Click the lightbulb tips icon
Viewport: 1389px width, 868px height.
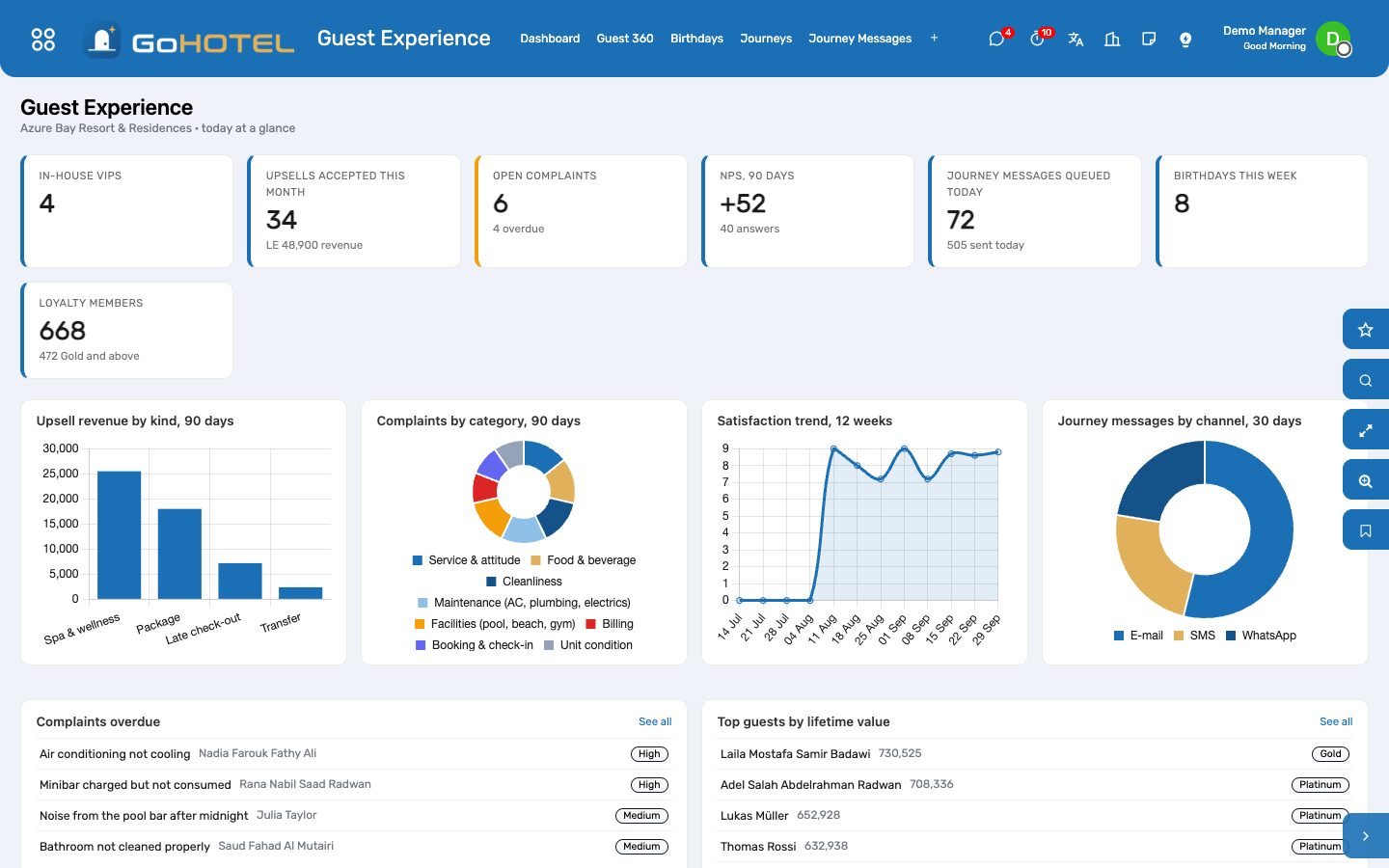point(1185,39)
